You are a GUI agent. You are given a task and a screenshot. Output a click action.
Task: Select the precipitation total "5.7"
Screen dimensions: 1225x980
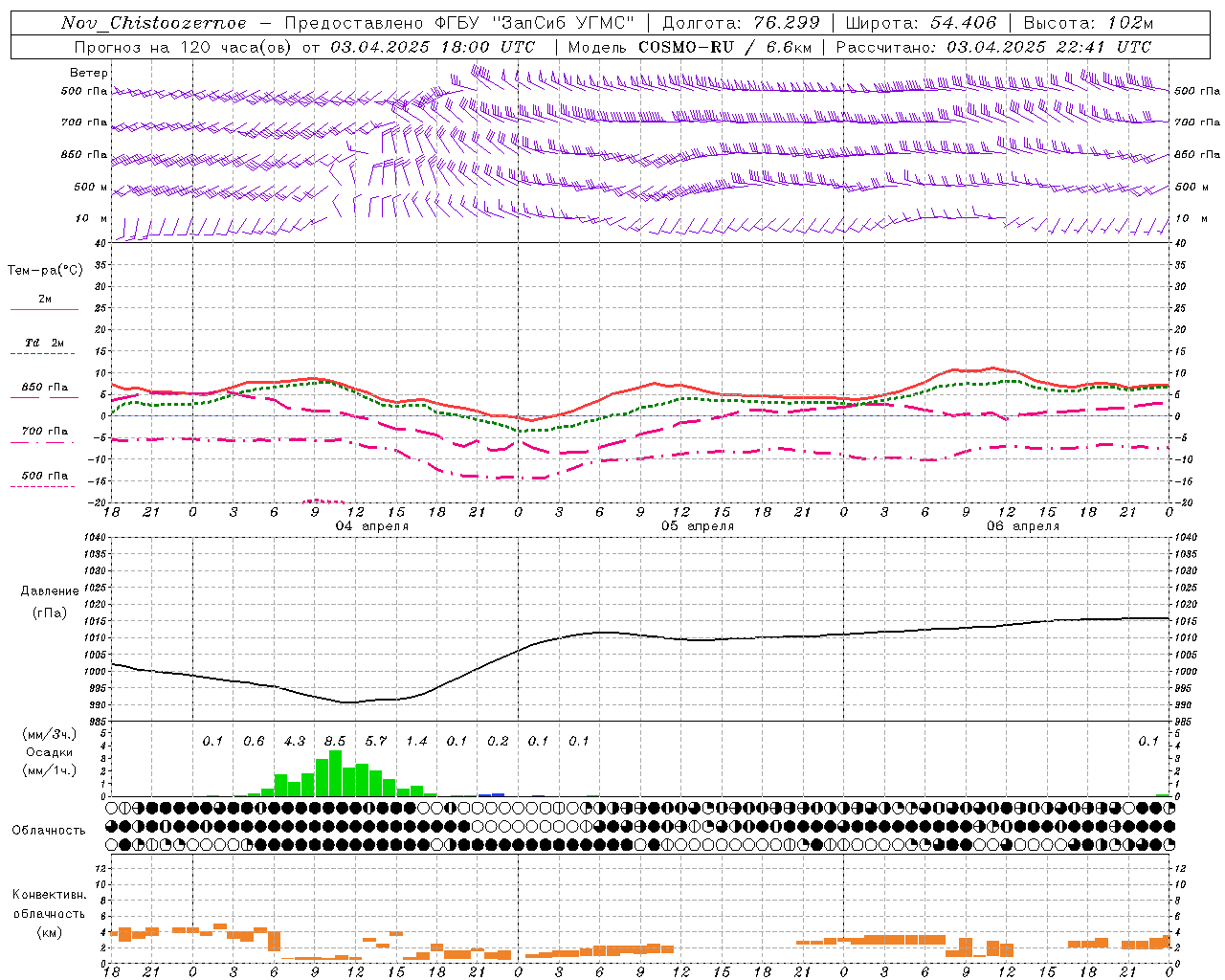tap(376, 741)
